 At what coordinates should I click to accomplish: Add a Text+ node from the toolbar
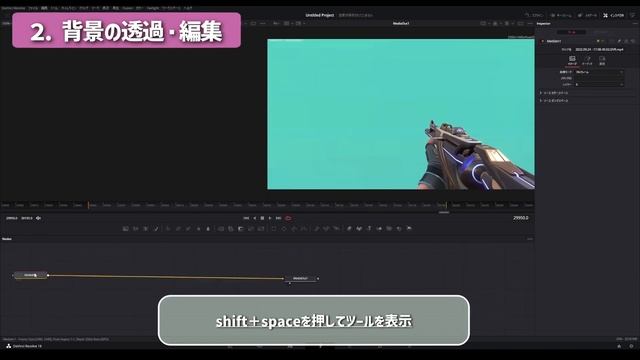145,229
